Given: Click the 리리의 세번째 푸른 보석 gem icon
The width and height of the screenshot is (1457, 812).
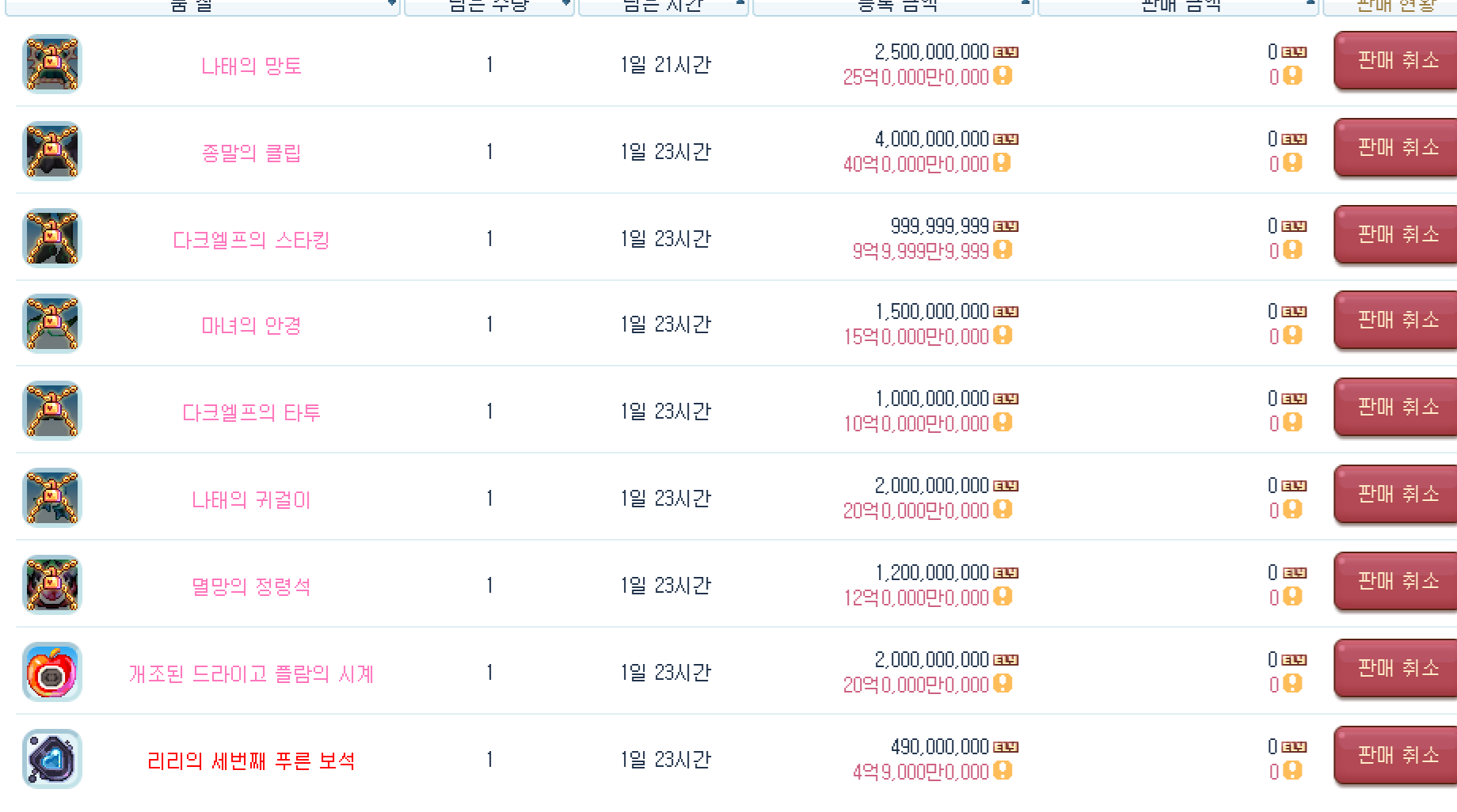Looking at the screenshot, I should click(x=52, y=758).
